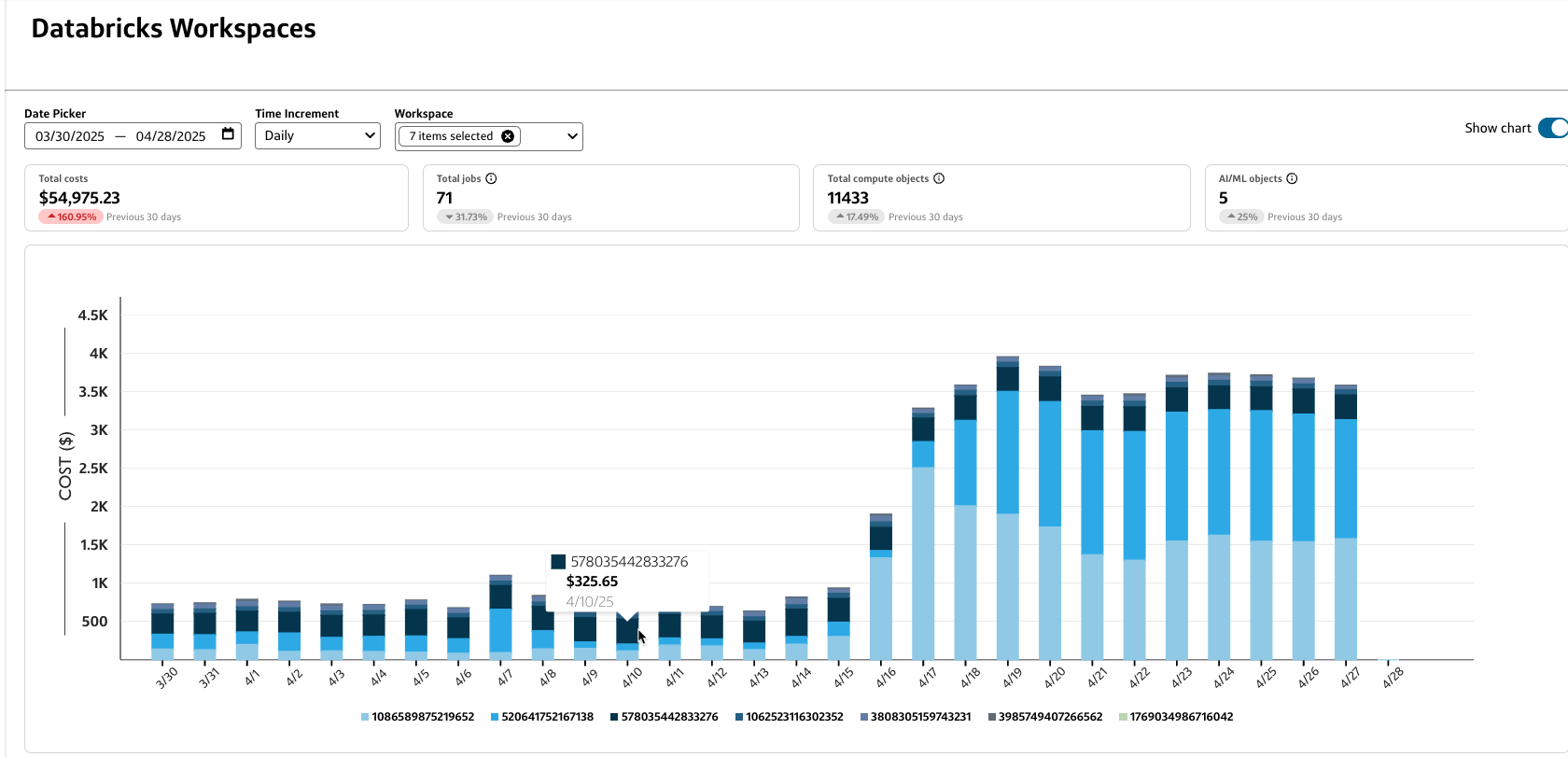Image resolution: width=1568 pixels, height=757 pixels.
Task: Click tooltip value $325.65
Action: click(592, 582)
